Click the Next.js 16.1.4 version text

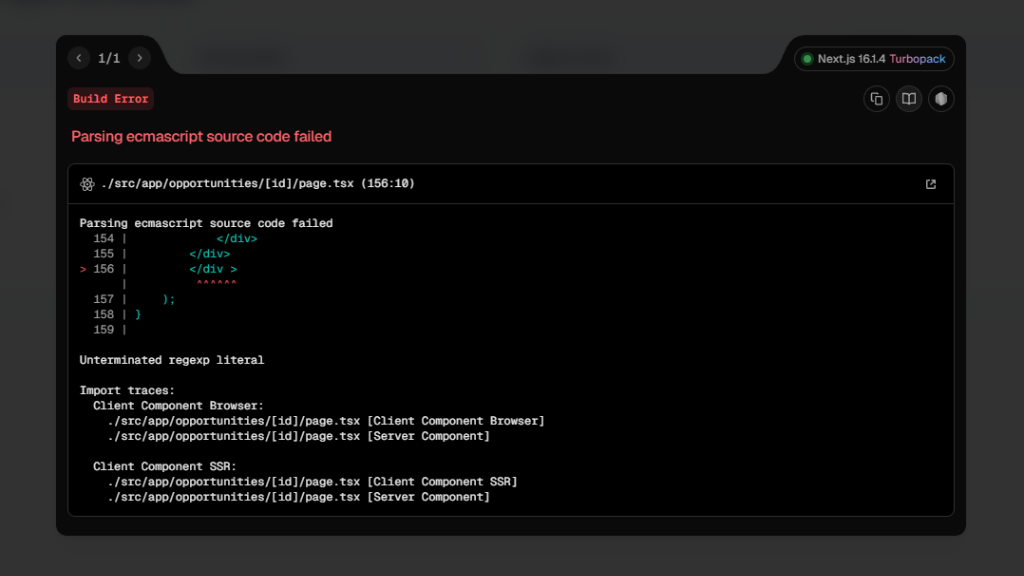click(x=851, y=59)
